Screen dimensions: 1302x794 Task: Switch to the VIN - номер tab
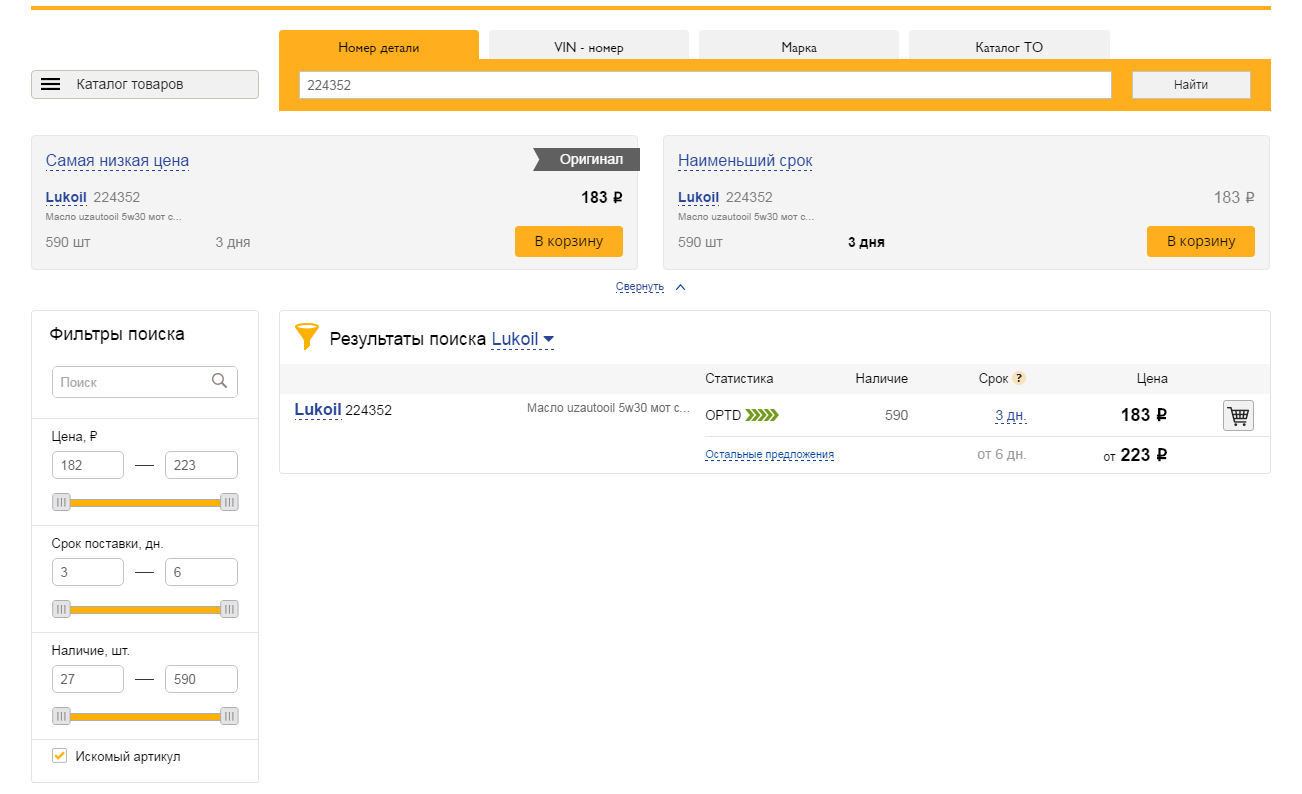coord(589,47)
